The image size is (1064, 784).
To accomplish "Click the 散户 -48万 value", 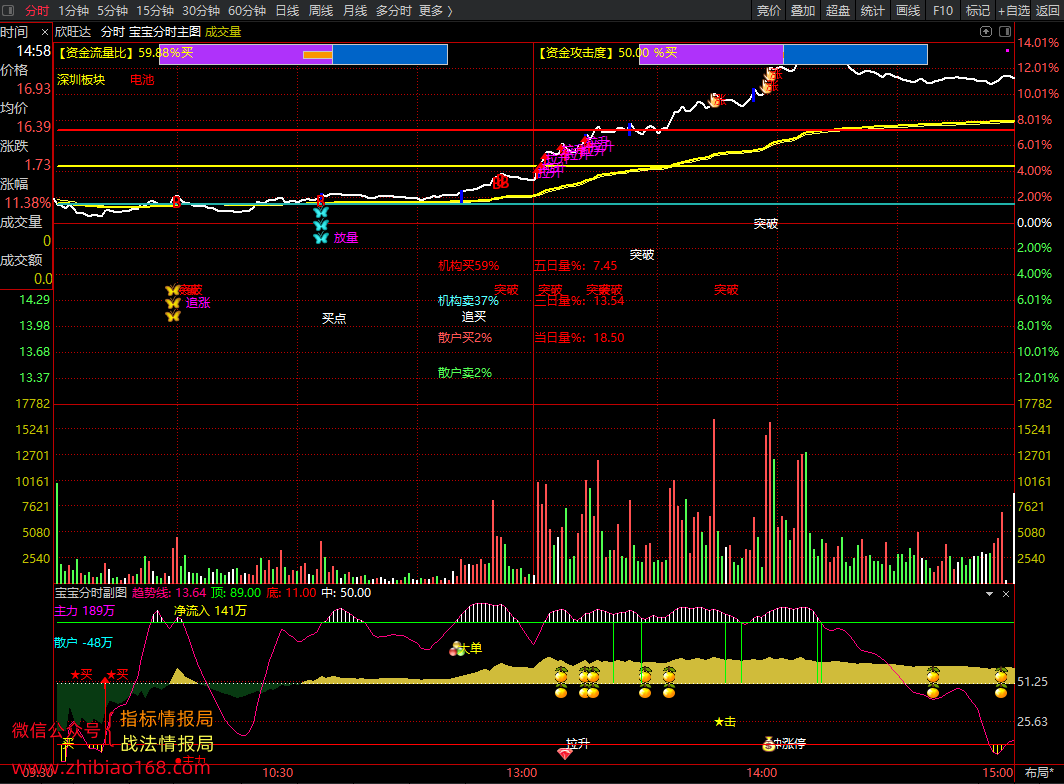I will pos(83,642).
